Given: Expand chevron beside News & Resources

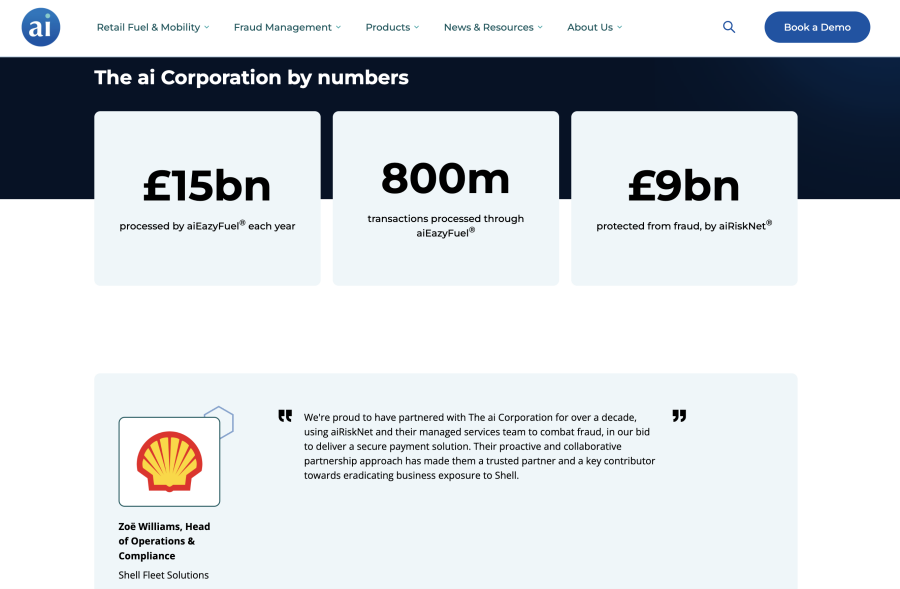Looking at the screenshot, I should 540,28.
